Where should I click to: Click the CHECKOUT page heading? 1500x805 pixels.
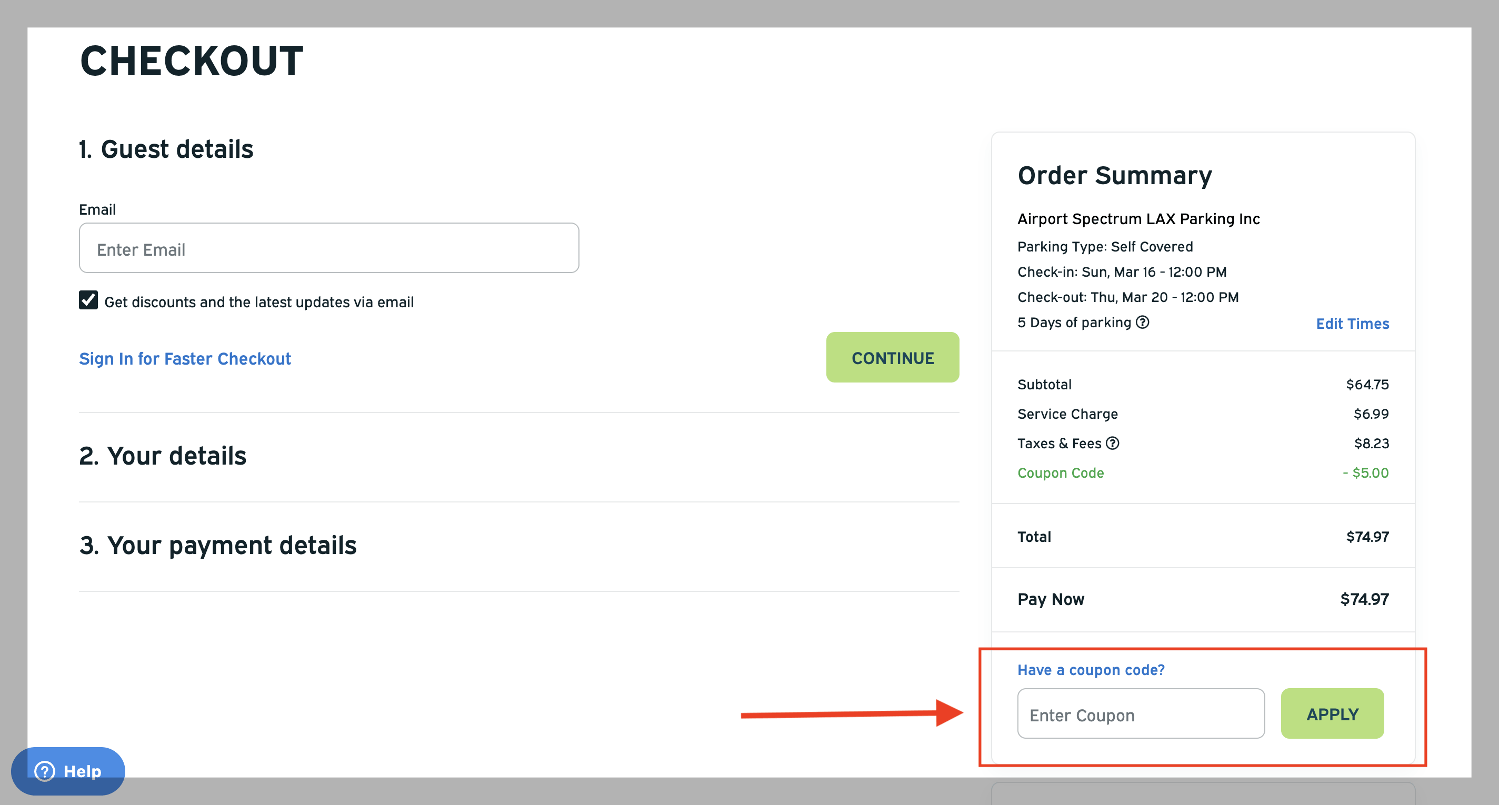[x=191, y=61]
